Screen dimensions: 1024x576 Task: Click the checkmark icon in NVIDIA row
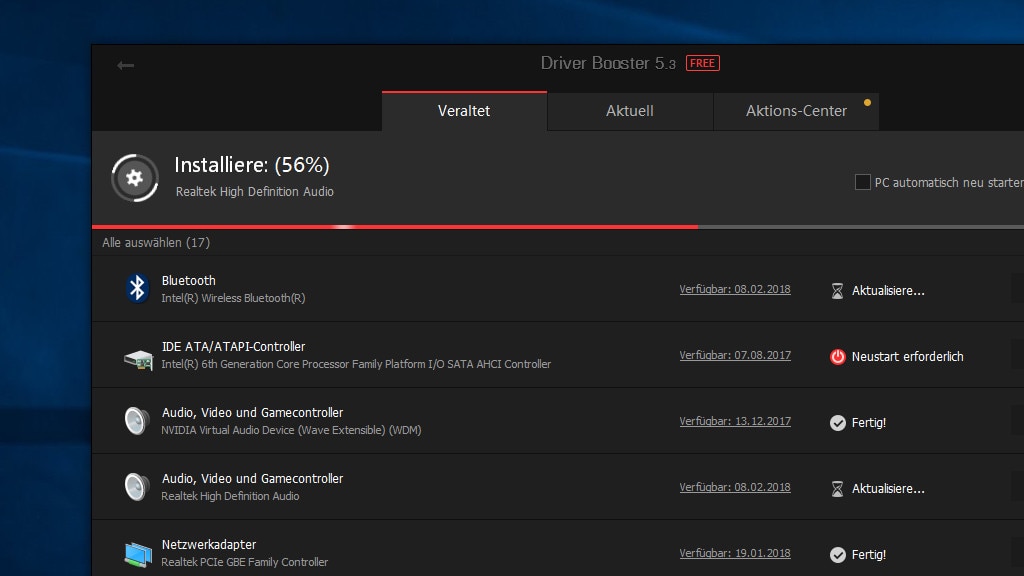coord(837,423)
